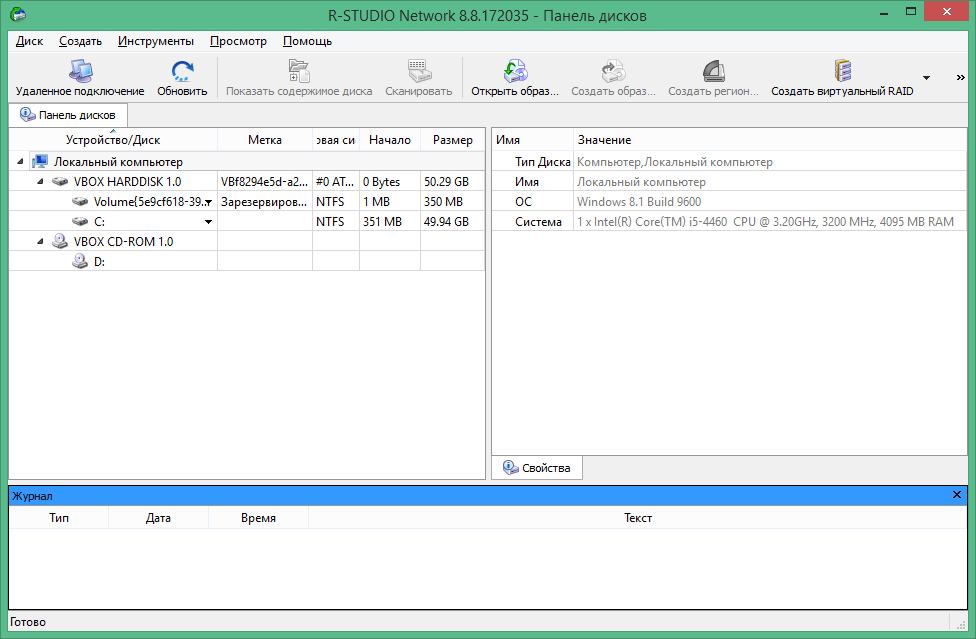Sort by Начало column header
This screenshot has width=976, height=639.
390,140
